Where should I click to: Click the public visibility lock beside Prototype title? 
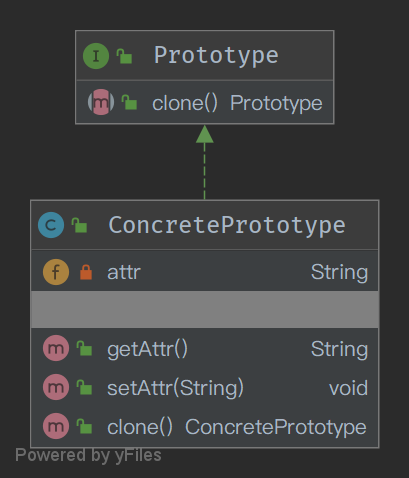(x=124, y=56)
